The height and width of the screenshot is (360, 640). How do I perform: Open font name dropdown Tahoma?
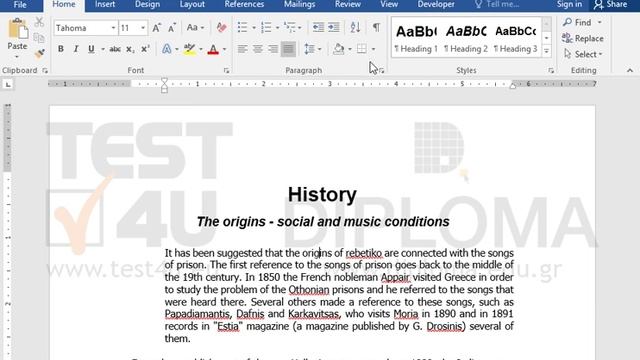tap(113, 28)
